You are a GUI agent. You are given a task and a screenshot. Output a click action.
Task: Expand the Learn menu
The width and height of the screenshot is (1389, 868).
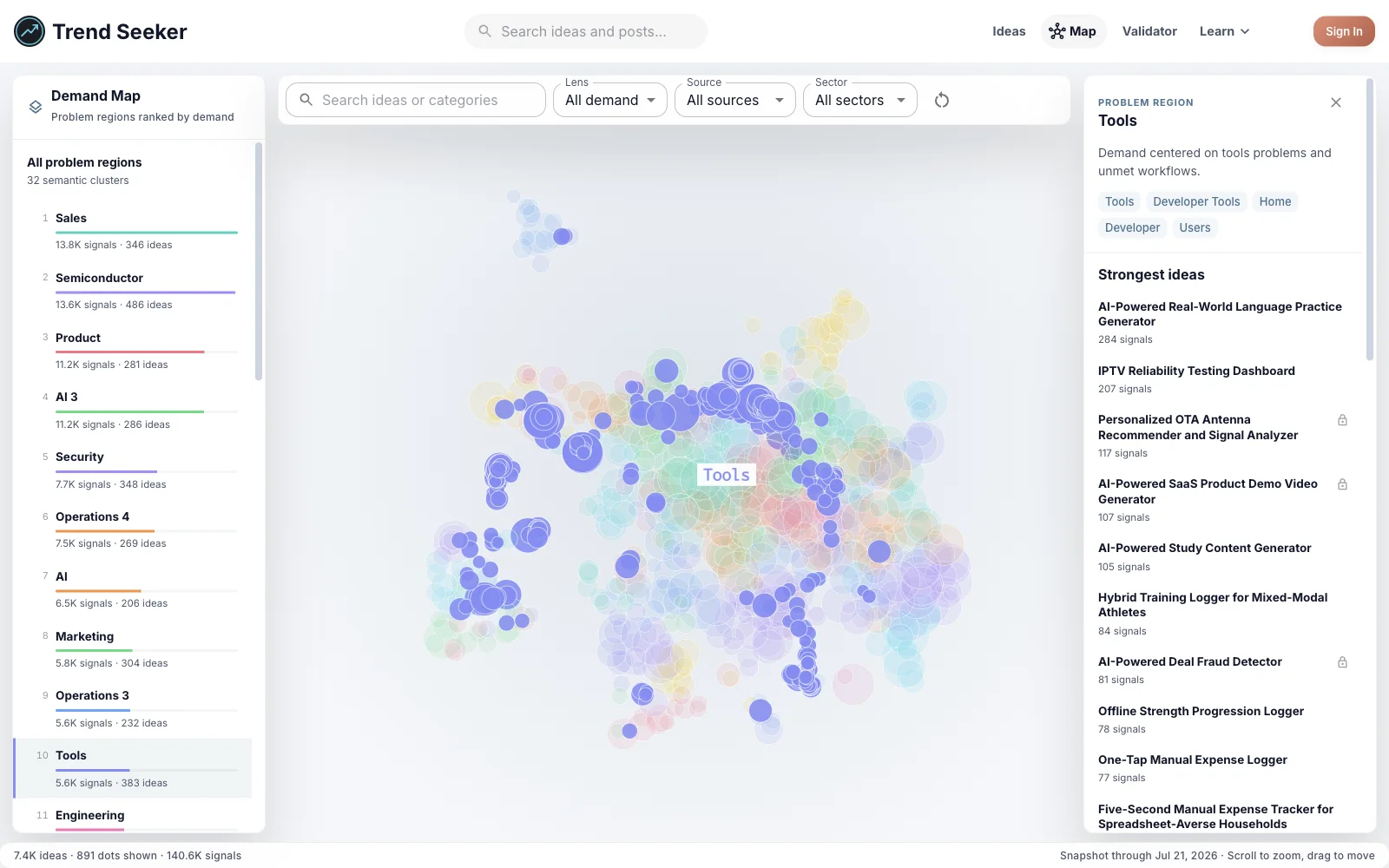1224,31
